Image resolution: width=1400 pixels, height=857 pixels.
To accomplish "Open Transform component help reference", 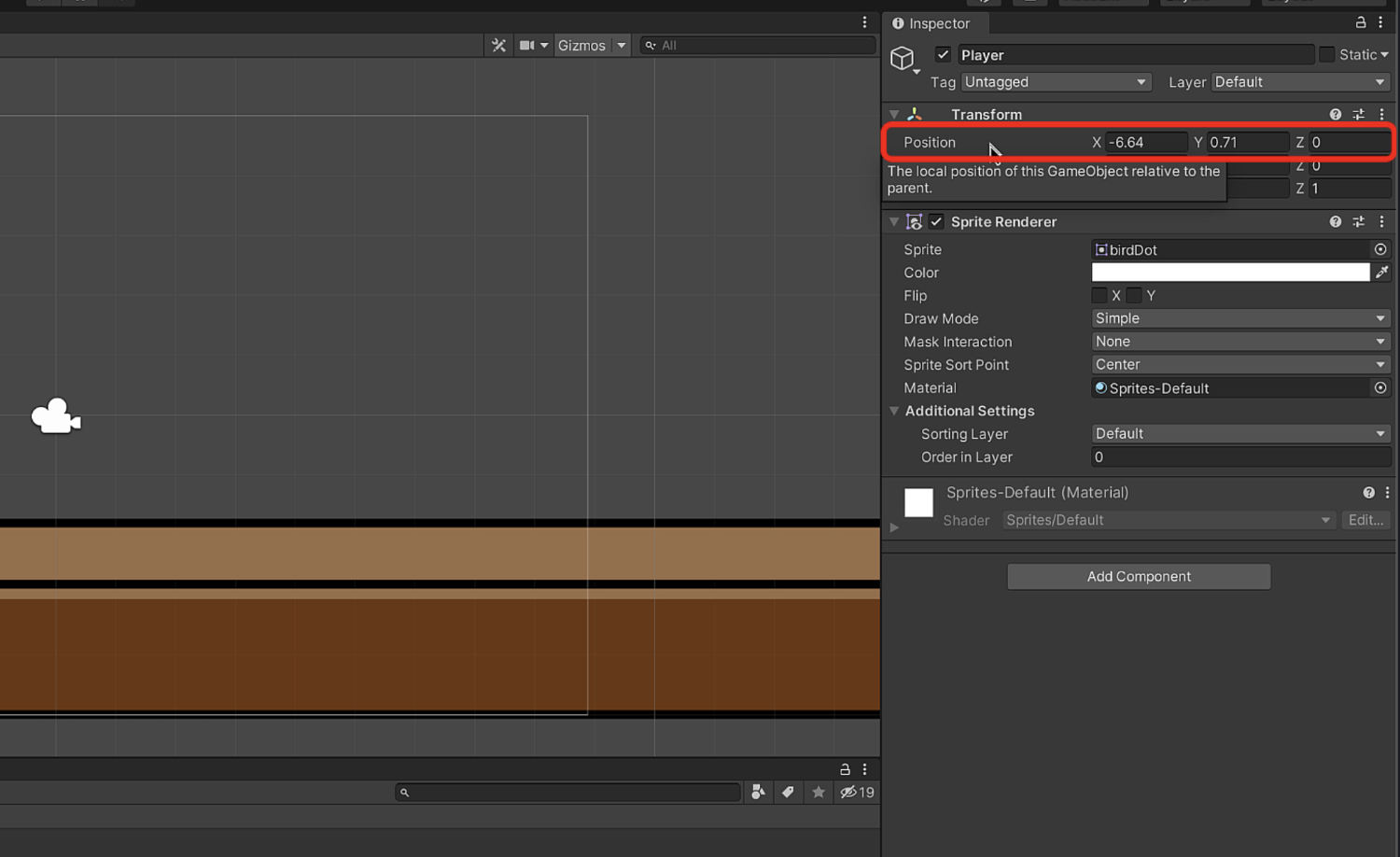I will pos(1336,114).
